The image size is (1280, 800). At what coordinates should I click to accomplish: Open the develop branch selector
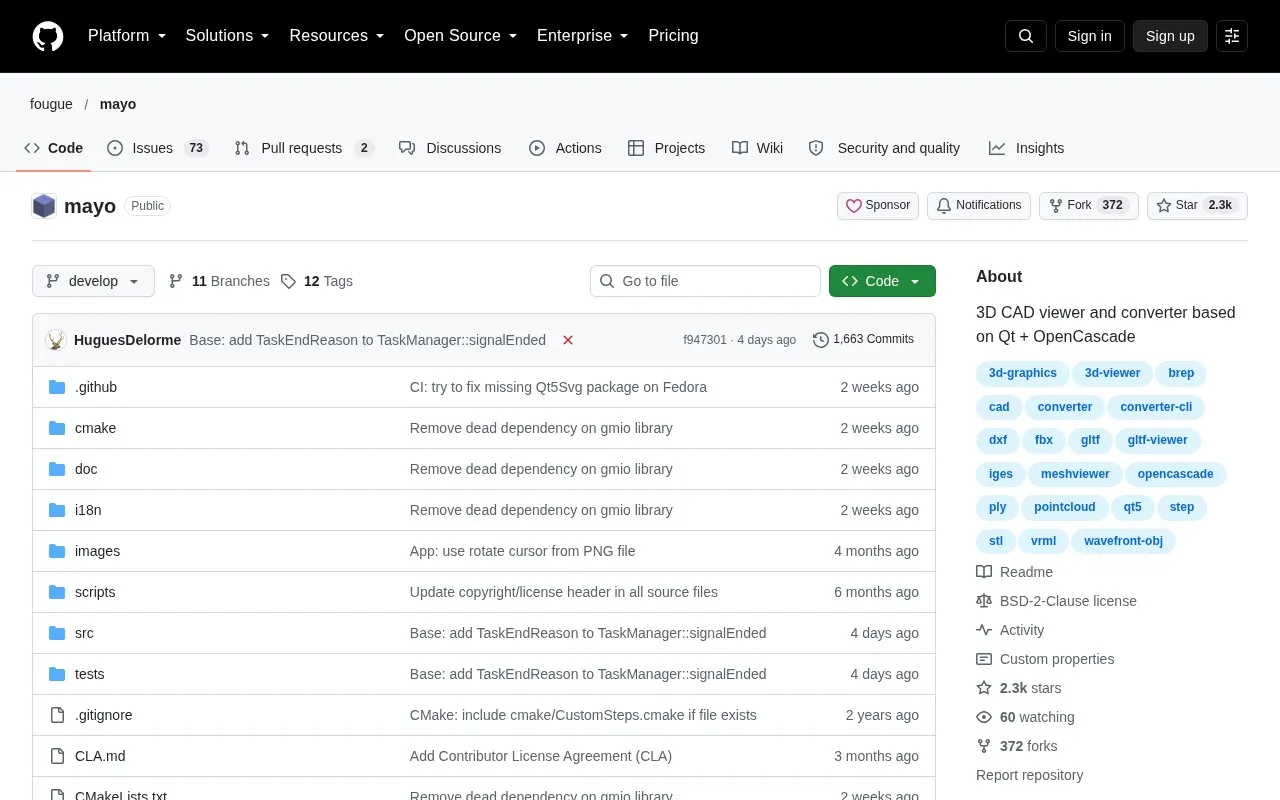coord(93,281)
